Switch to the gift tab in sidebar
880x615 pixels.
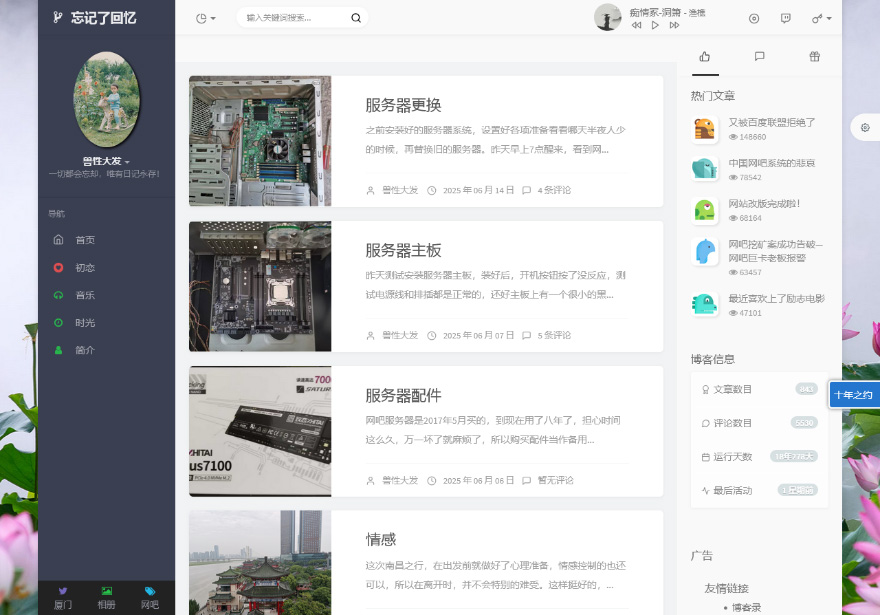point(814,57)
